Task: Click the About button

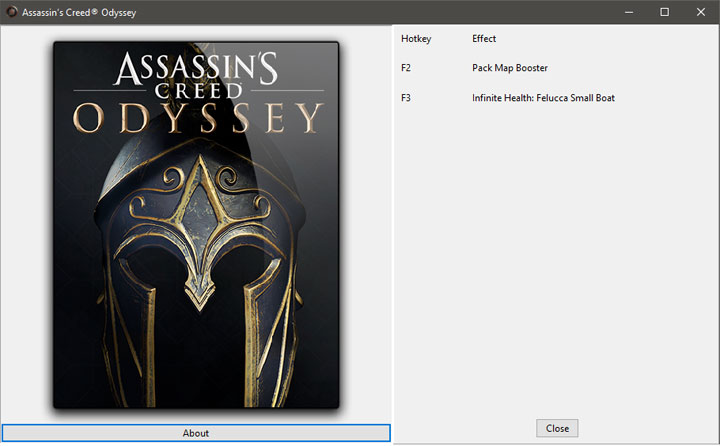Action: pos(196,433)
